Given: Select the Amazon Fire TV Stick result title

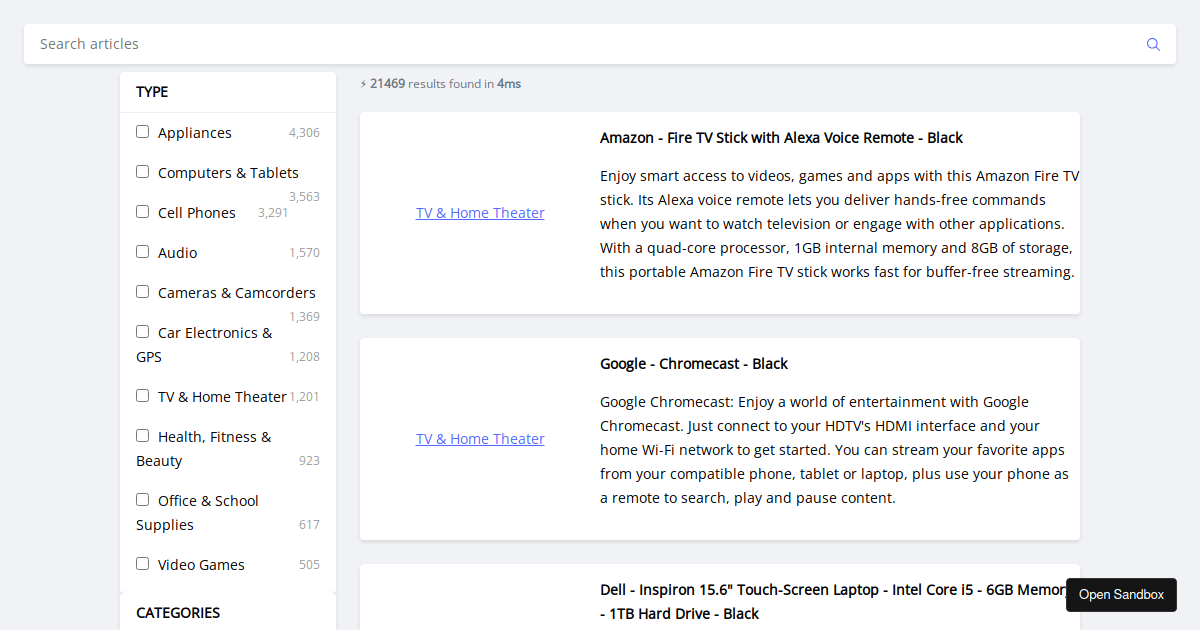Looking at the screenshot, I should pyautogui.click(x=781, y=137).
